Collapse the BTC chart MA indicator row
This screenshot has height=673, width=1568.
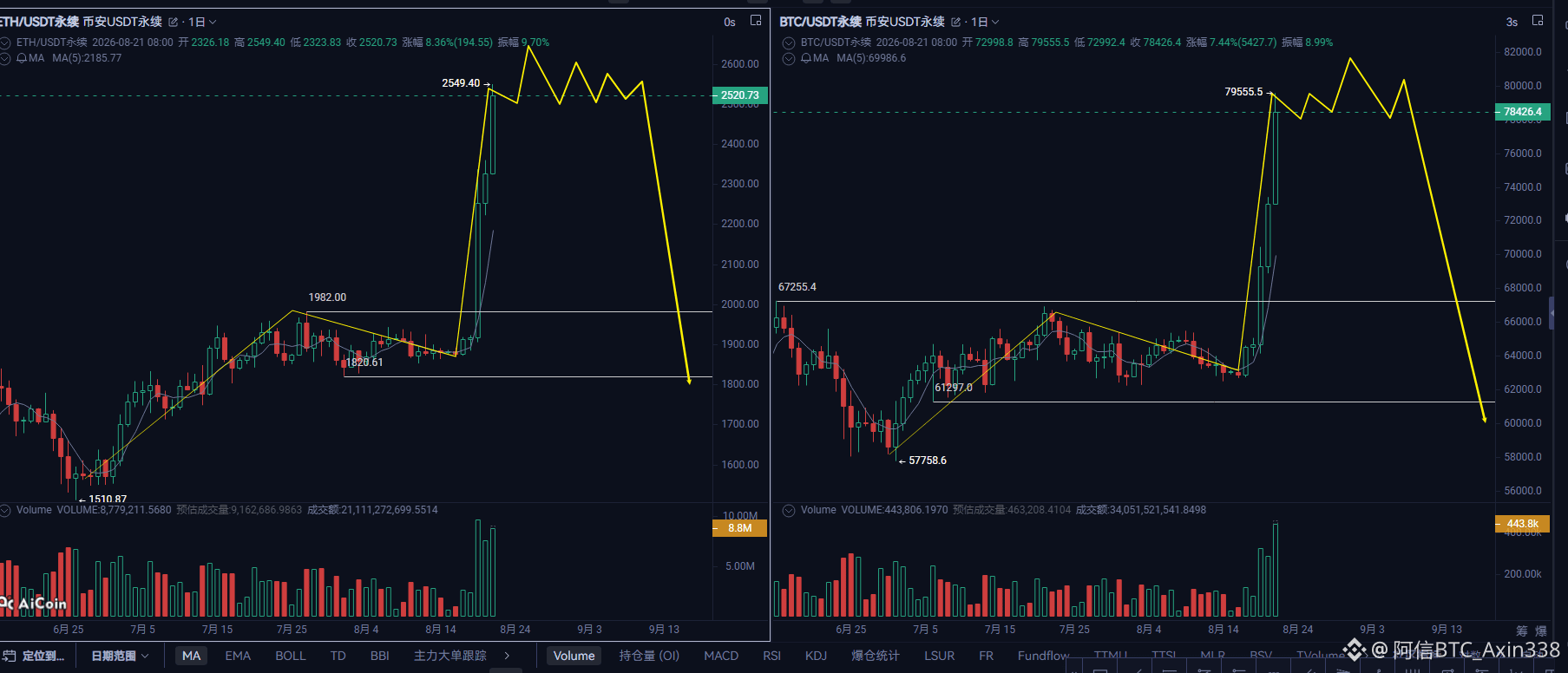(789, 58)
